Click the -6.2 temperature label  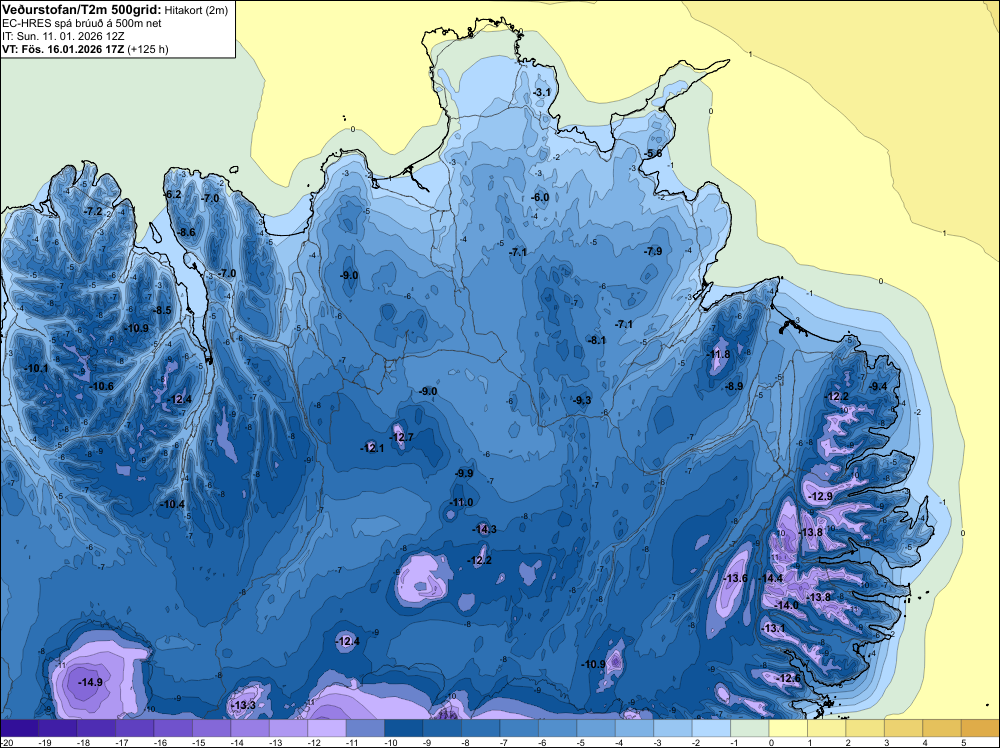click(x=172, y=194)
